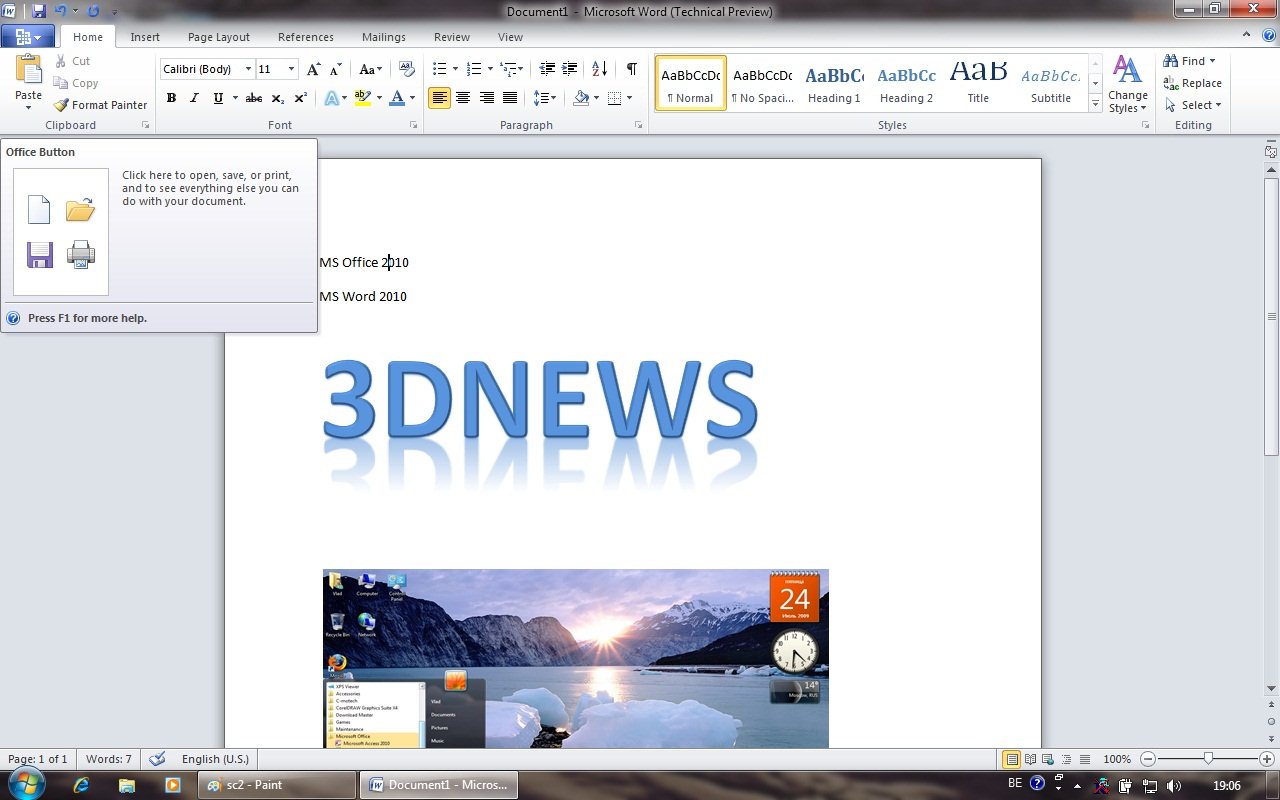The height and width of the screenshot is (800, 1280).
Task: Open the font size dropdown
Action: (x=291, y=69)
